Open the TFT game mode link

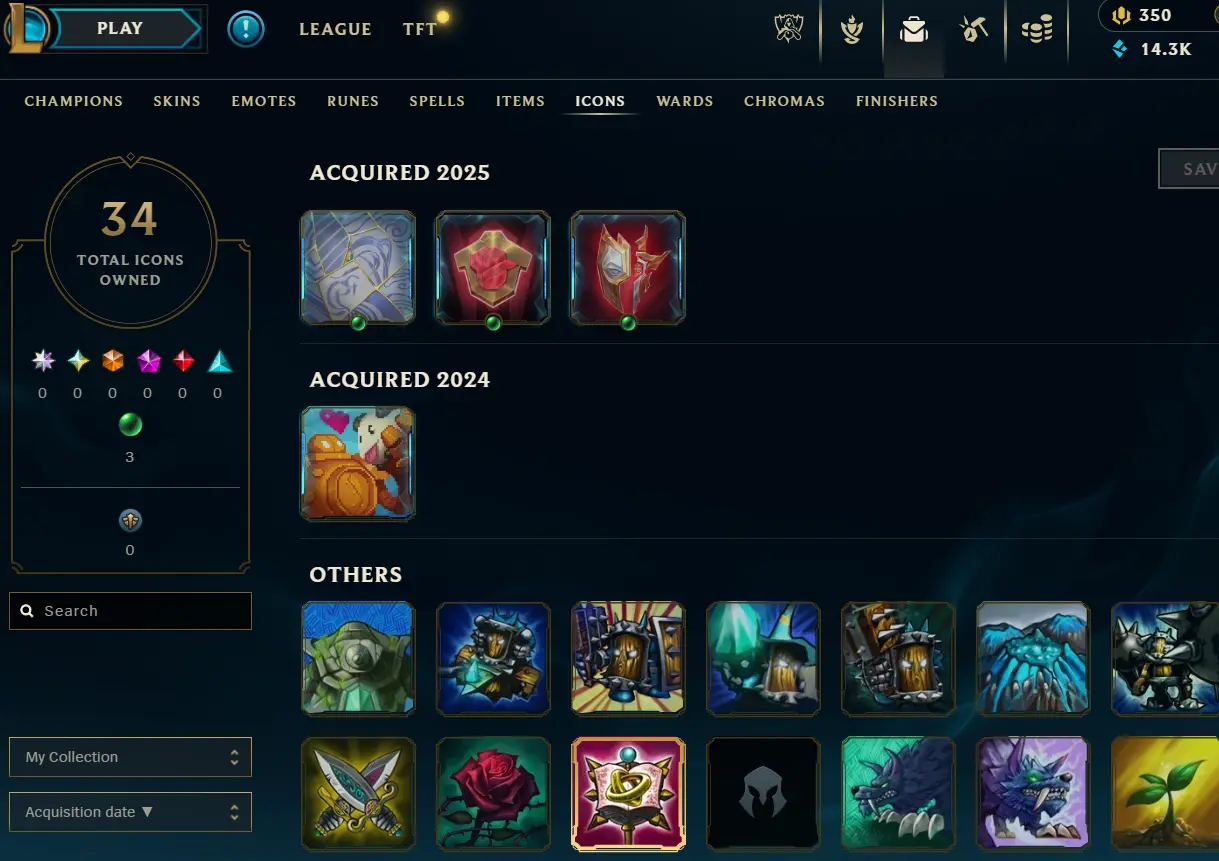420,29
